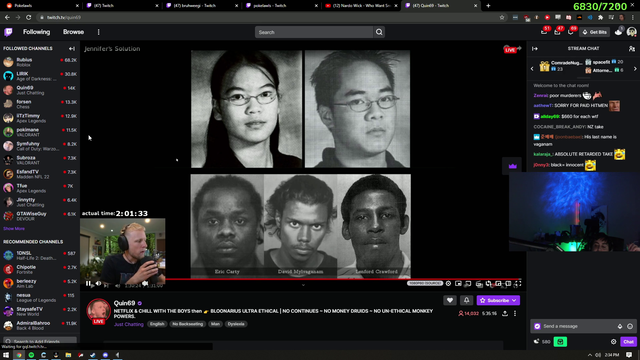Open player settings gear icon
The image size is (640, 360).
pyautogui.click(x=448, y=283)
